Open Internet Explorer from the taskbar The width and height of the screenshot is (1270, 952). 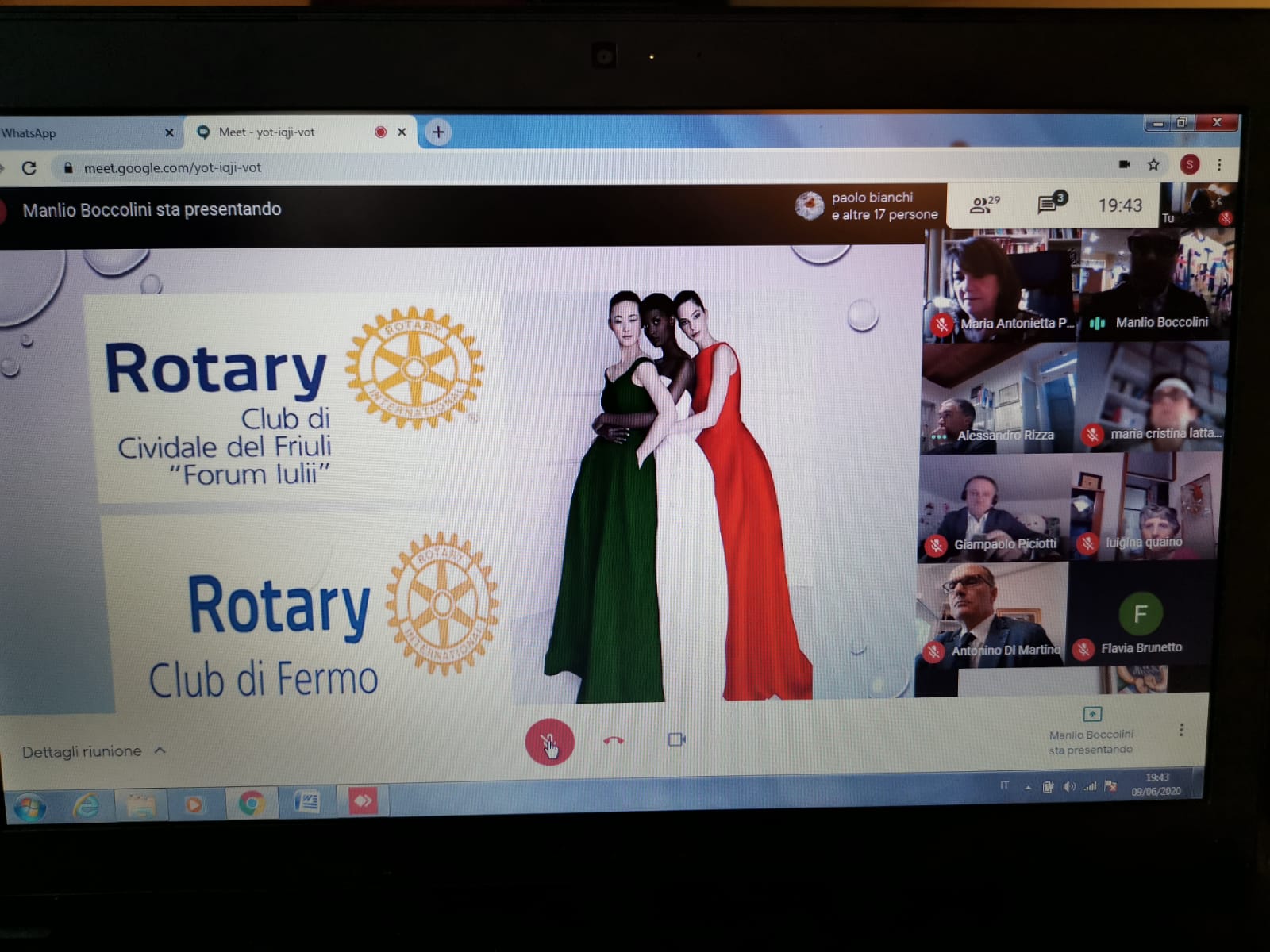coord(87,806)
